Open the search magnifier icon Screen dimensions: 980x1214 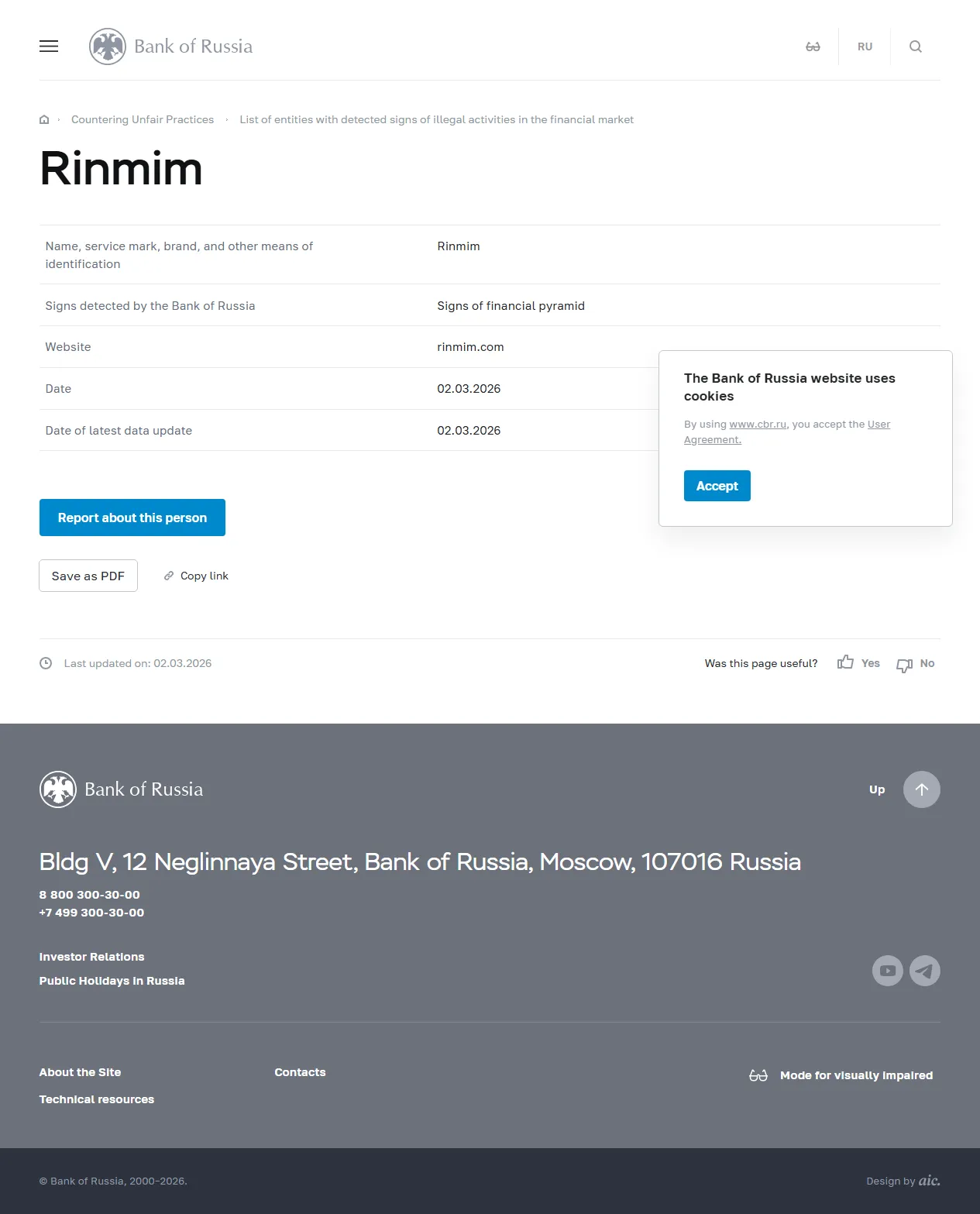point(915,46)
